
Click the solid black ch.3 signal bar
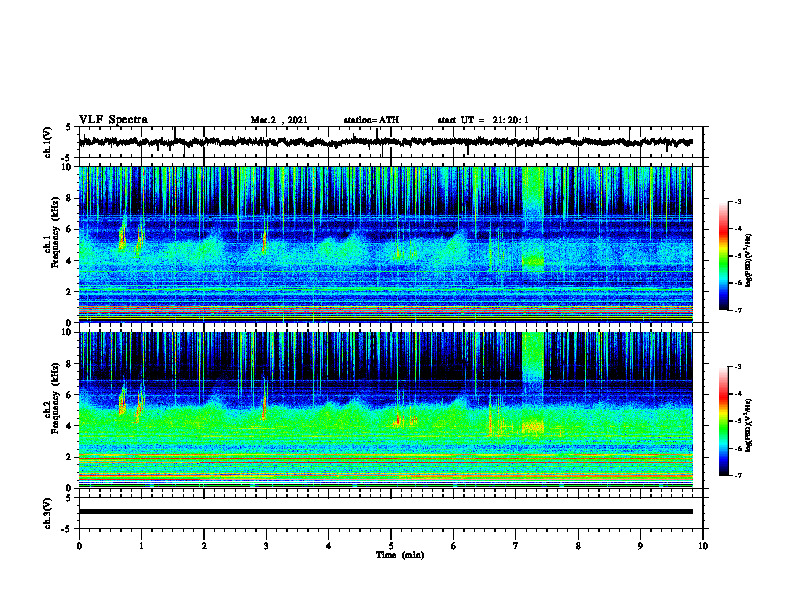pos(385,512)
